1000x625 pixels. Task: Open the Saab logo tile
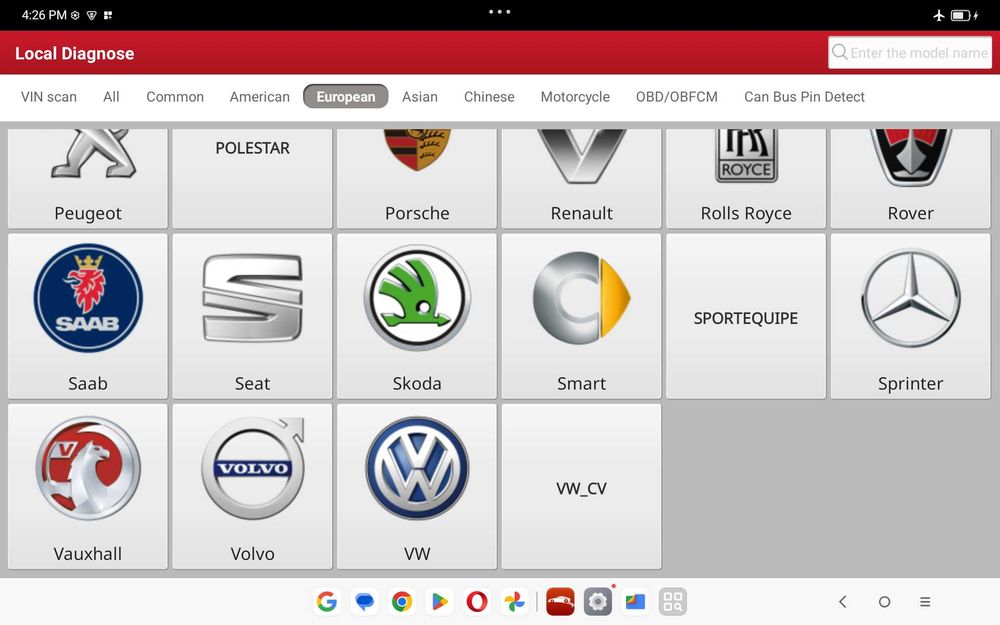[x=88, y=316]
